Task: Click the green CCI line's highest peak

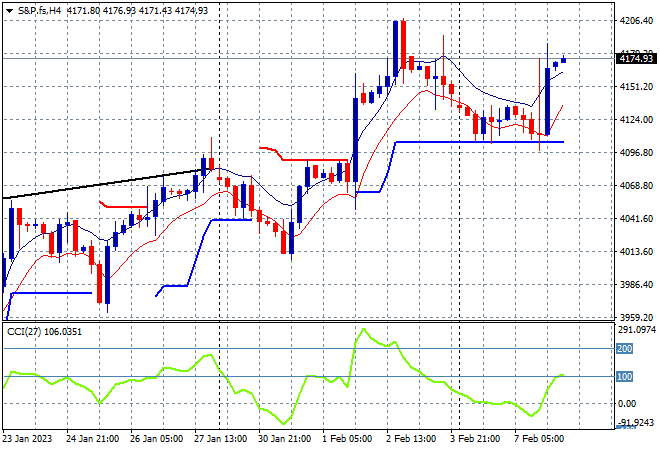Action: 363,329
